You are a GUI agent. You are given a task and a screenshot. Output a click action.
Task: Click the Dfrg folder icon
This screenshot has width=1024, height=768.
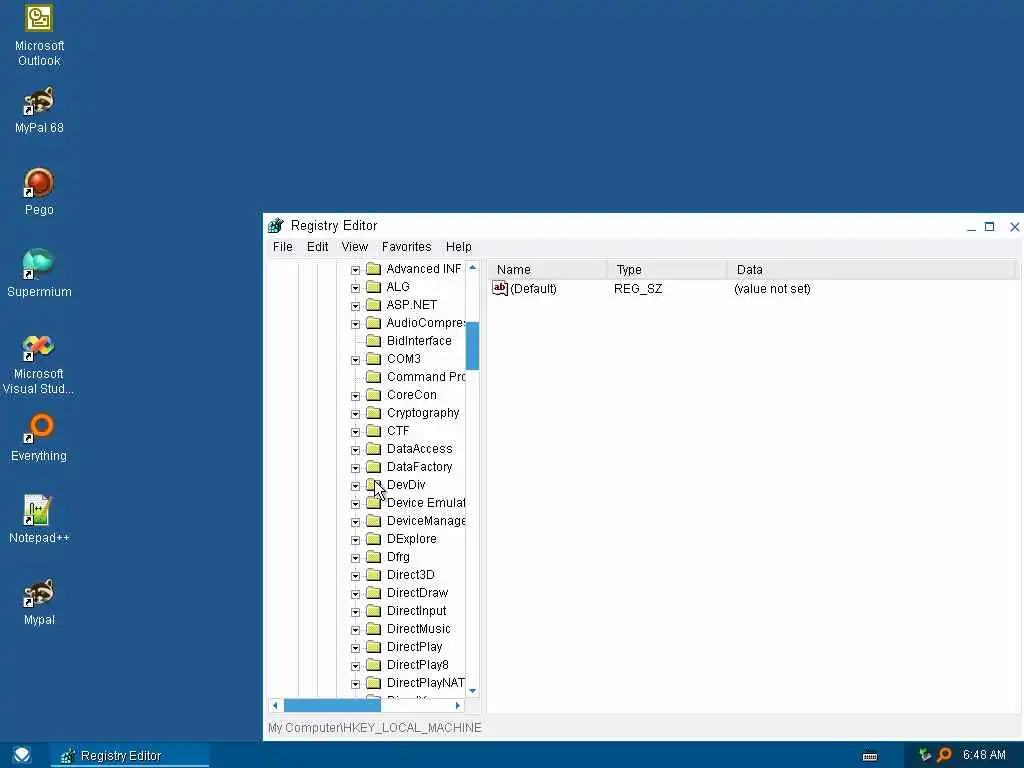click(x=374, y=557)
